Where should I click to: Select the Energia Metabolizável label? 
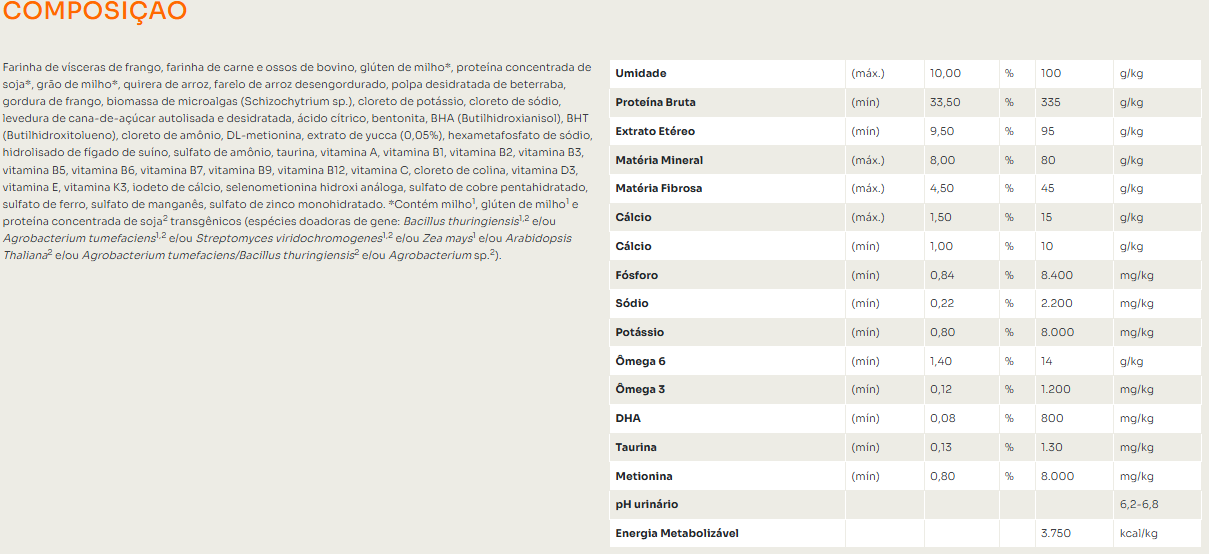click(677, 533)
